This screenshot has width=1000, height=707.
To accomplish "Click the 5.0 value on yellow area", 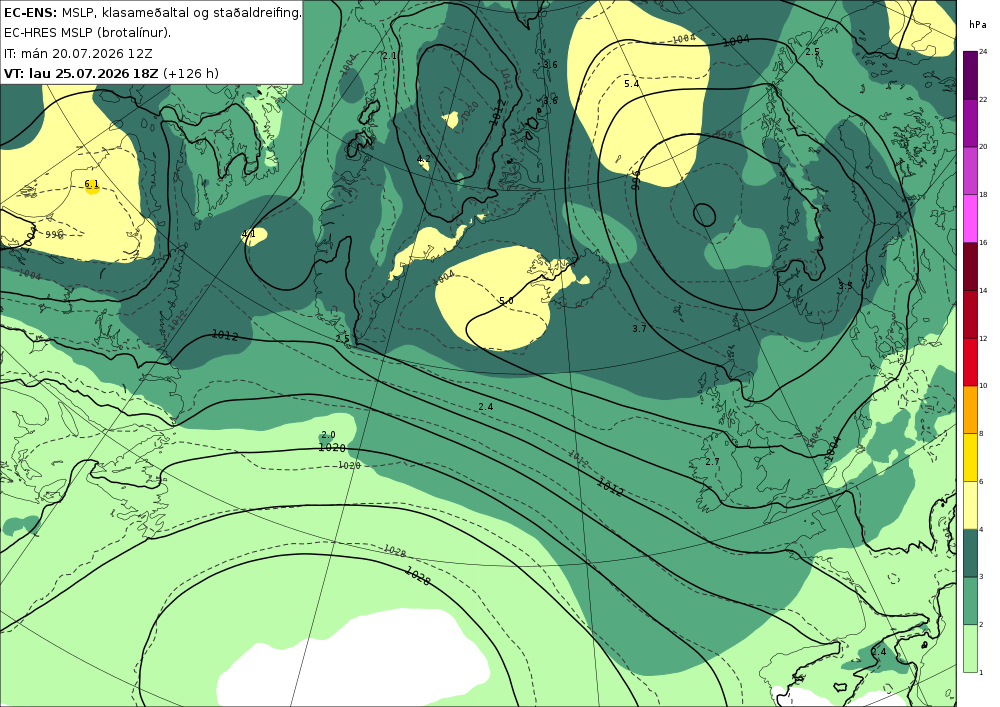I will (506, 301).
